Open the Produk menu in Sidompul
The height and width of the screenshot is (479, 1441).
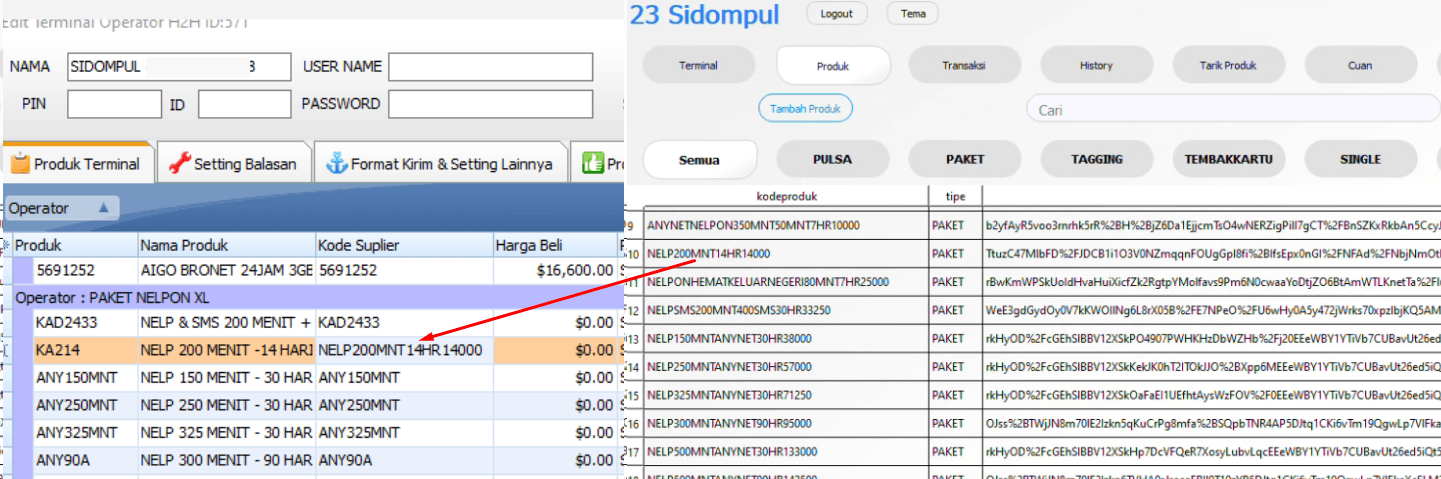833,65
